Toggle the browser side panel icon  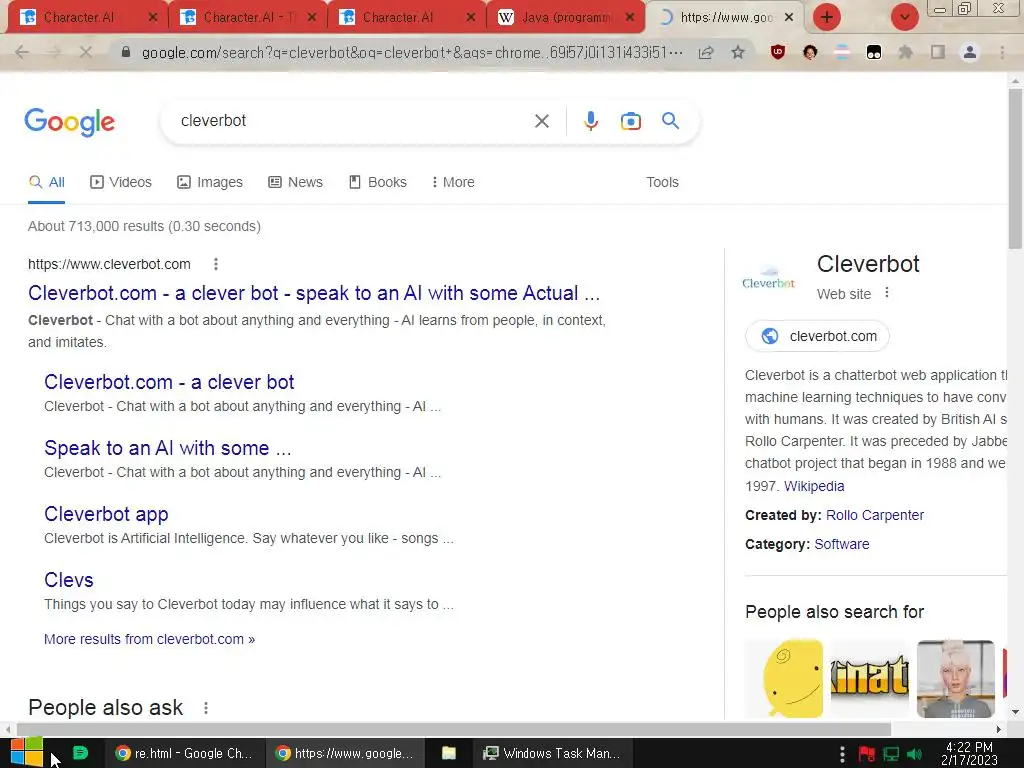tap(938, 52)
